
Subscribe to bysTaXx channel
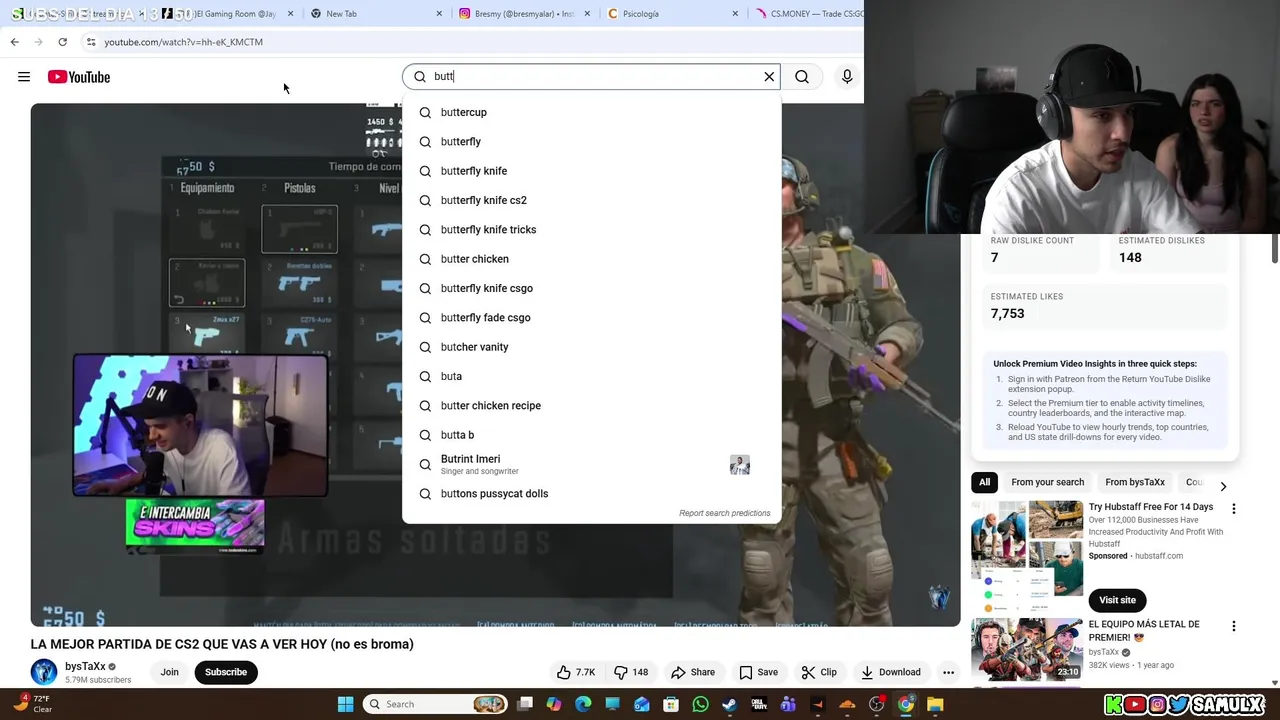pyautogui.click(x=226, y=672)
